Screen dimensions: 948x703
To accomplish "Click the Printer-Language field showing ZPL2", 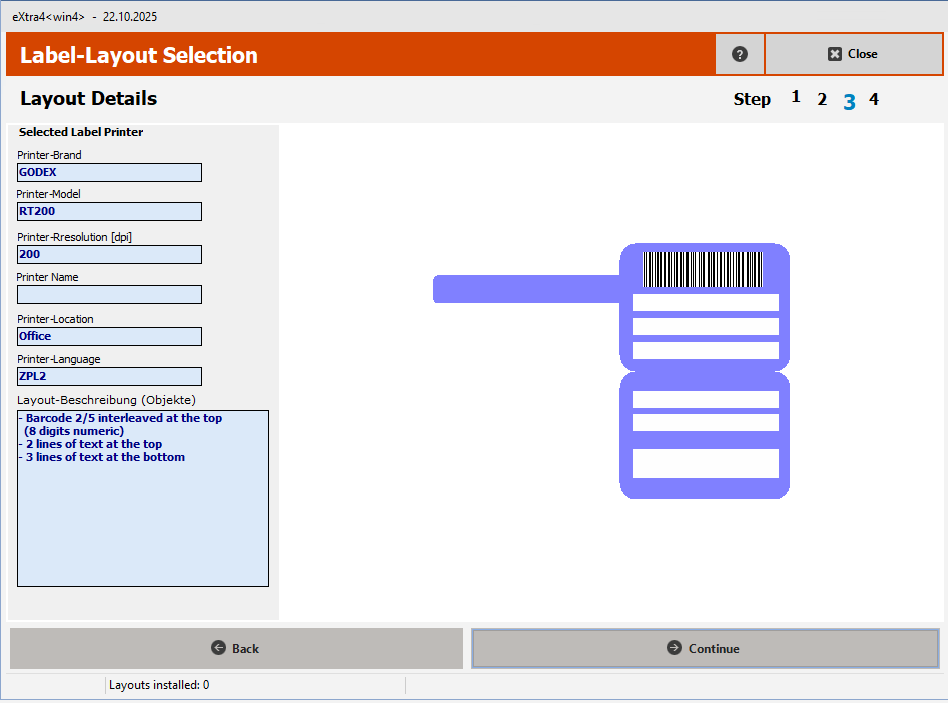I will click(x=108, y=376).
